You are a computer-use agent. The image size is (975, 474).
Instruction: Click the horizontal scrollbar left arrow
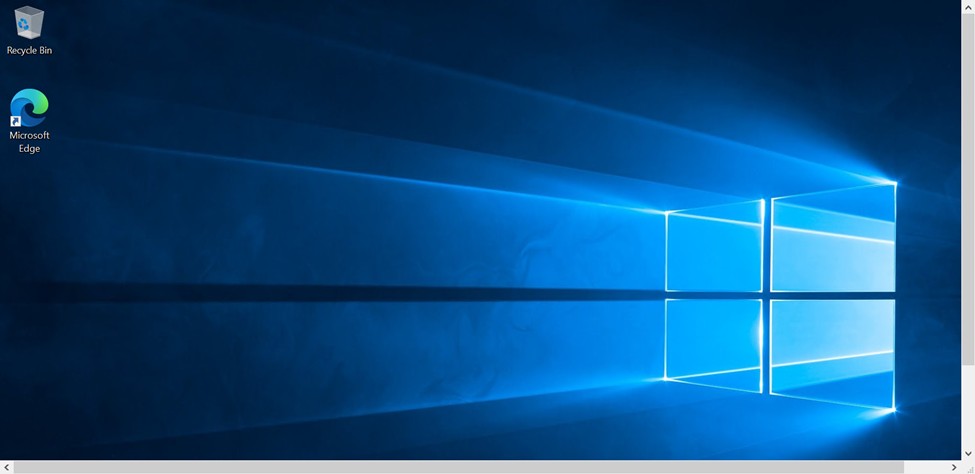pyautogui.click(x=6, y=467)
